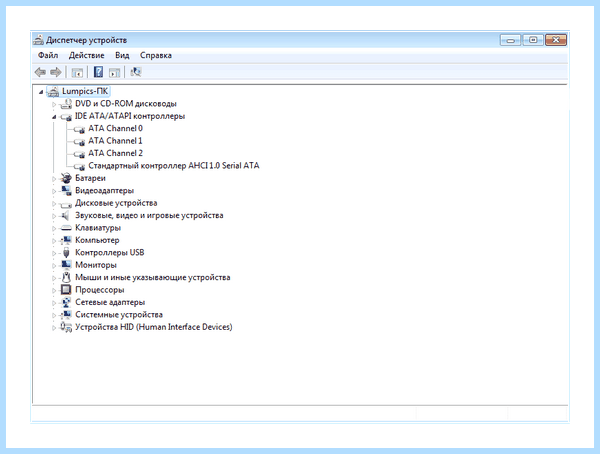
Task: Select the Системные устройства label
Action: pyautogui.click(x=119, y=315)
